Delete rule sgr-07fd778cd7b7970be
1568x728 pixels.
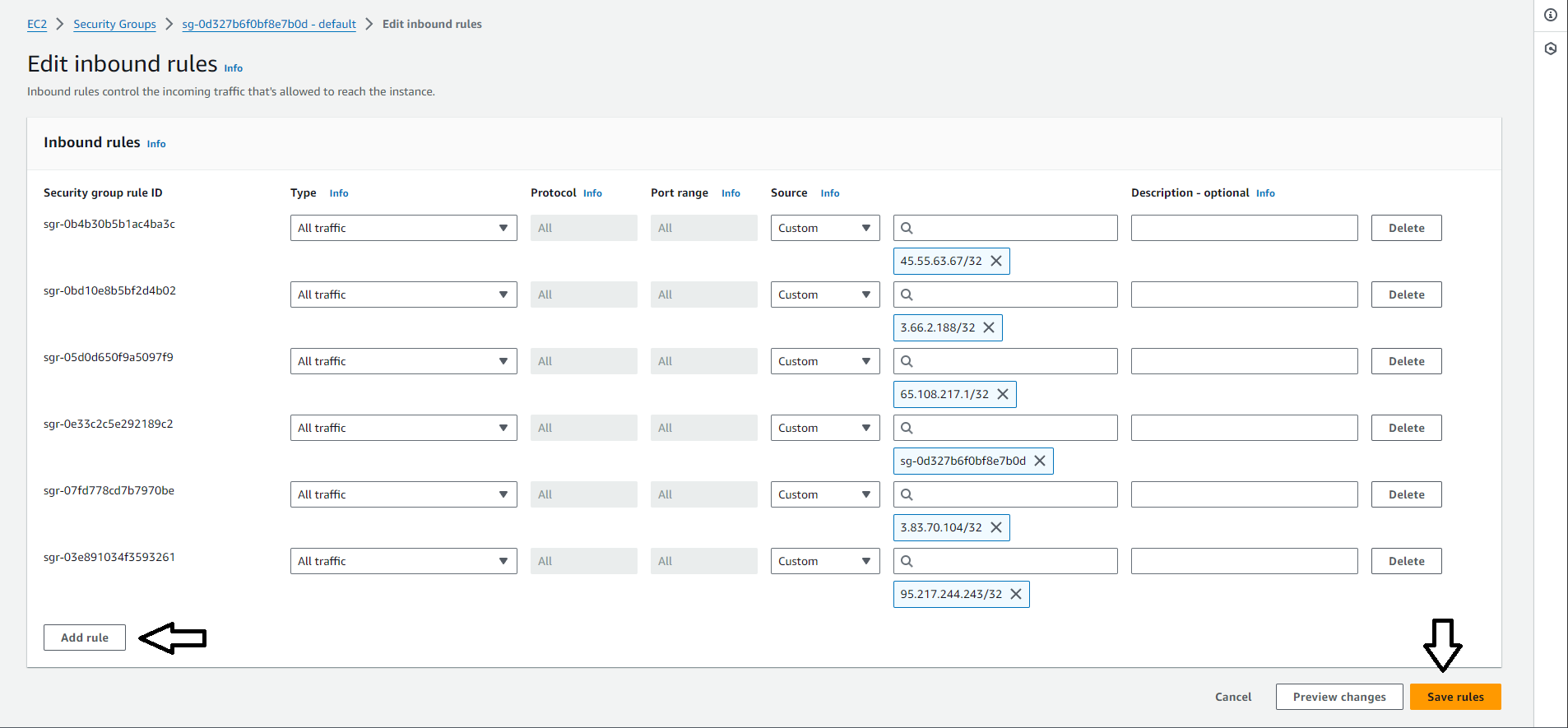(x=1407, y=494)
